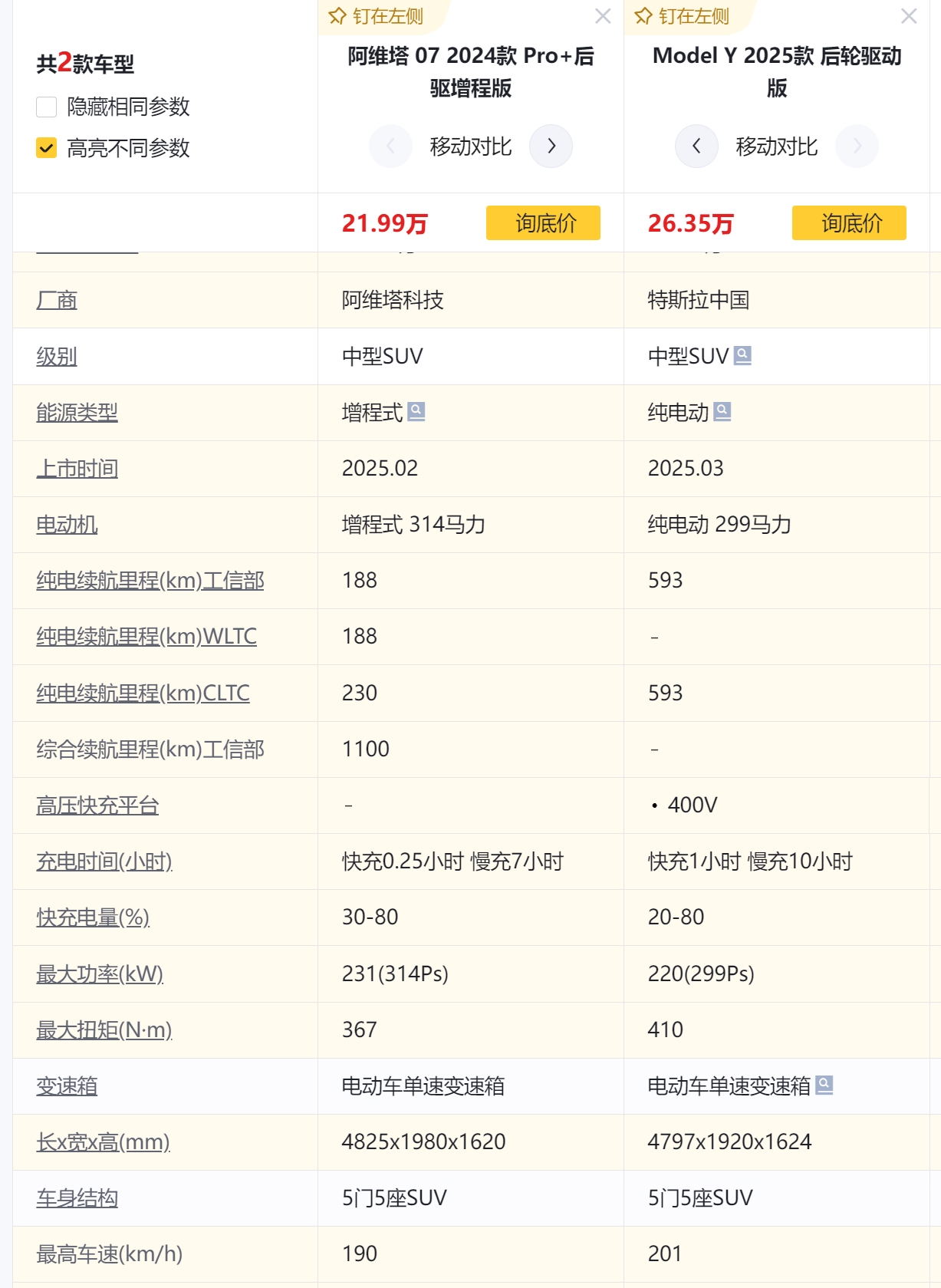Click 询底价 button for Model Y
This screenshot has height=1288, width=941.
(849, 222)
